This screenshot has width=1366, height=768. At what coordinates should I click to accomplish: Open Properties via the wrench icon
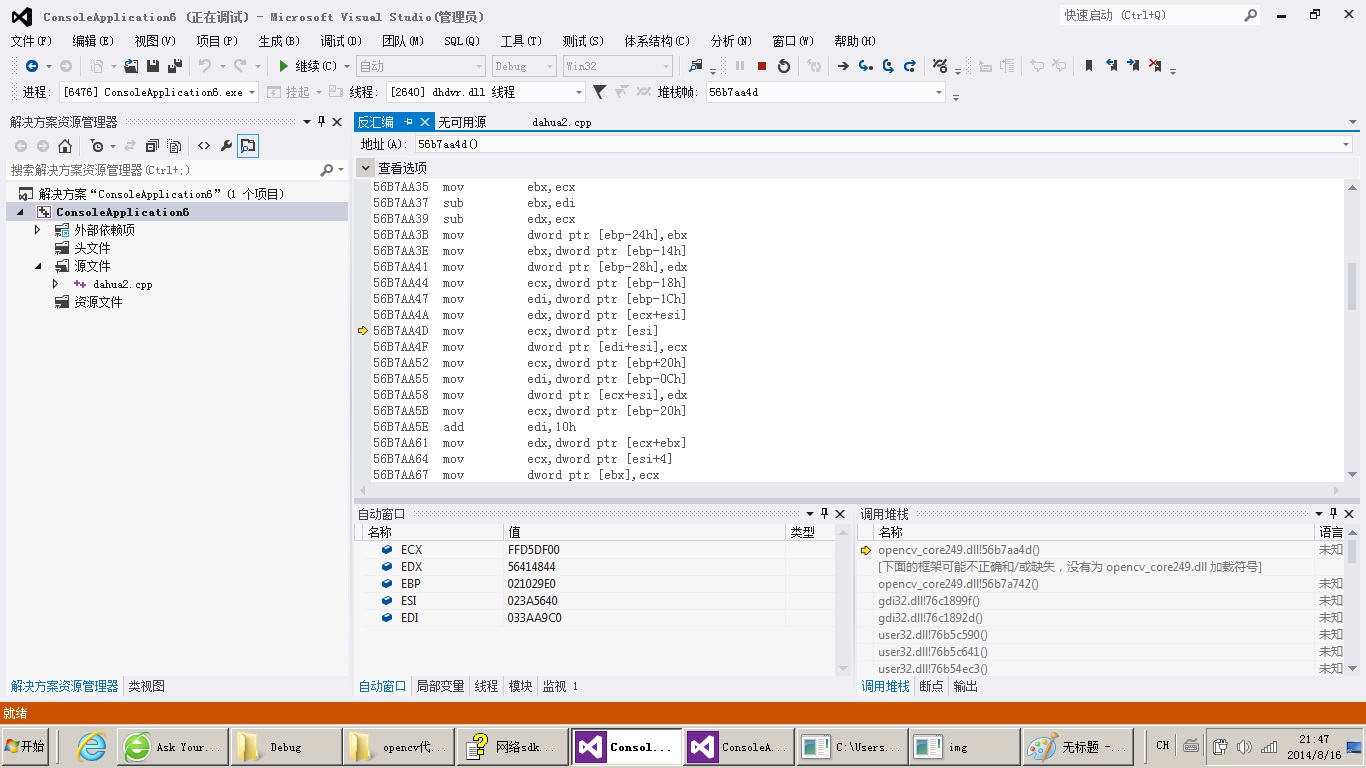(226, 146)
